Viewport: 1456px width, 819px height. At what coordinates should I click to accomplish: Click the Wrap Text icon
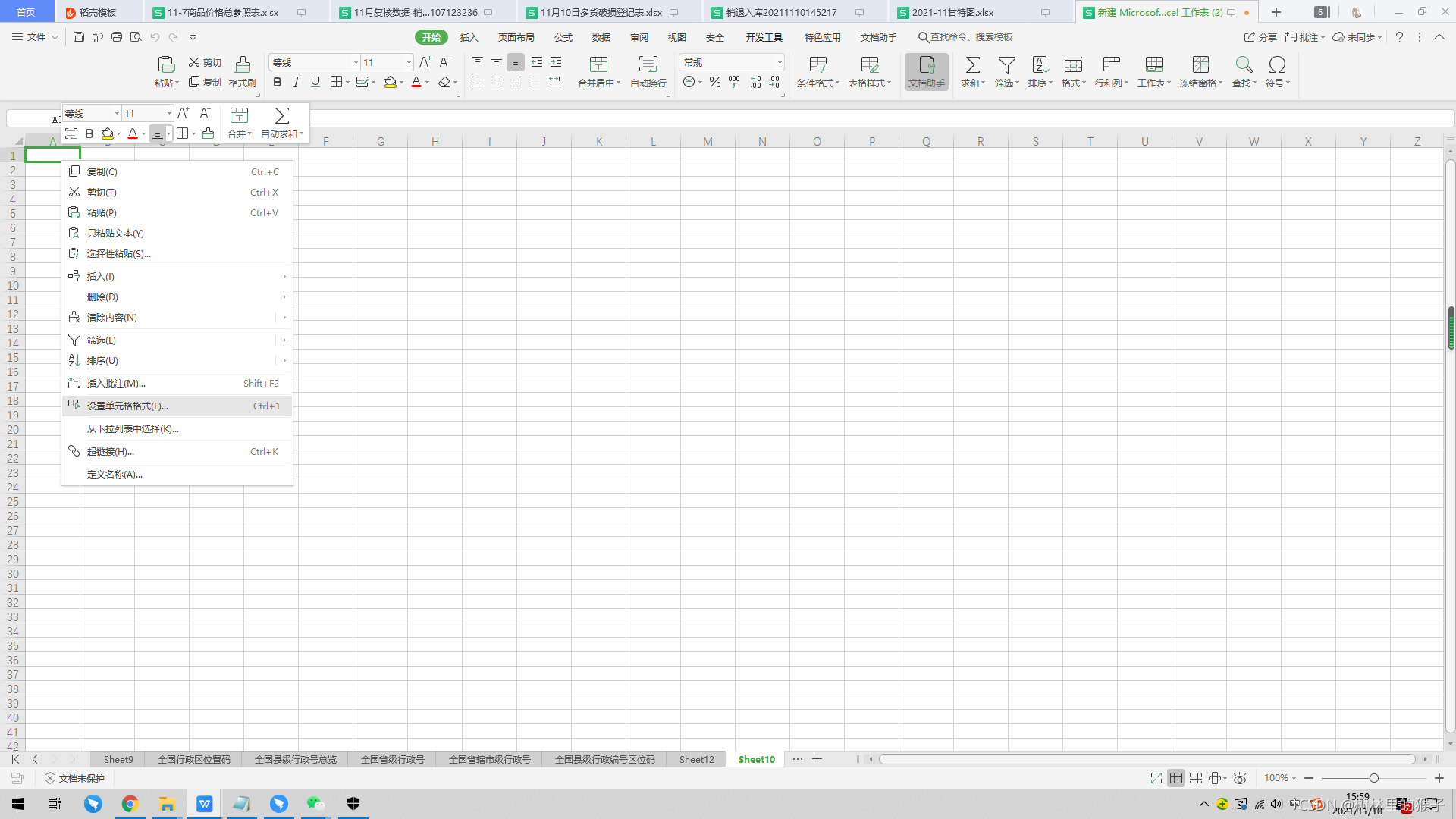(x=648, y=64)
